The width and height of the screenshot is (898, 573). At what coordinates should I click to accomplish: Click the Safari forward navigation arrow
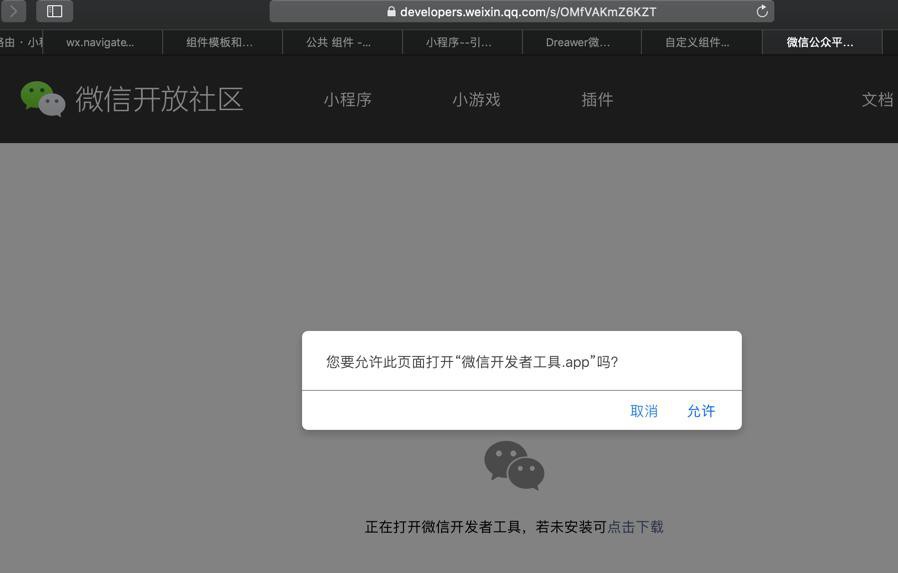13,11
